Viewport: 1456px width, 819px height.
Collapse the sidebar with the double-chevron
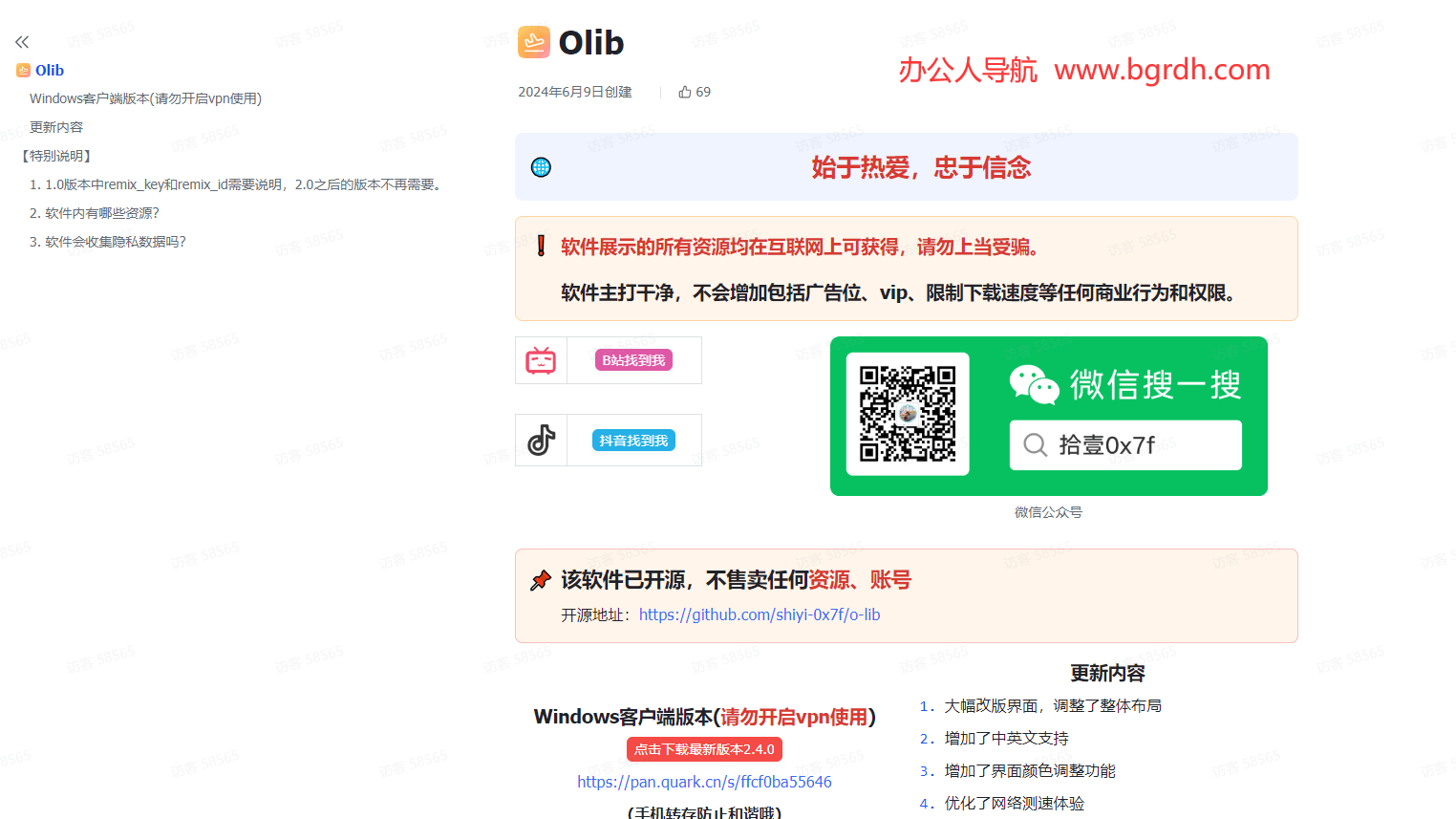point(21,41)
